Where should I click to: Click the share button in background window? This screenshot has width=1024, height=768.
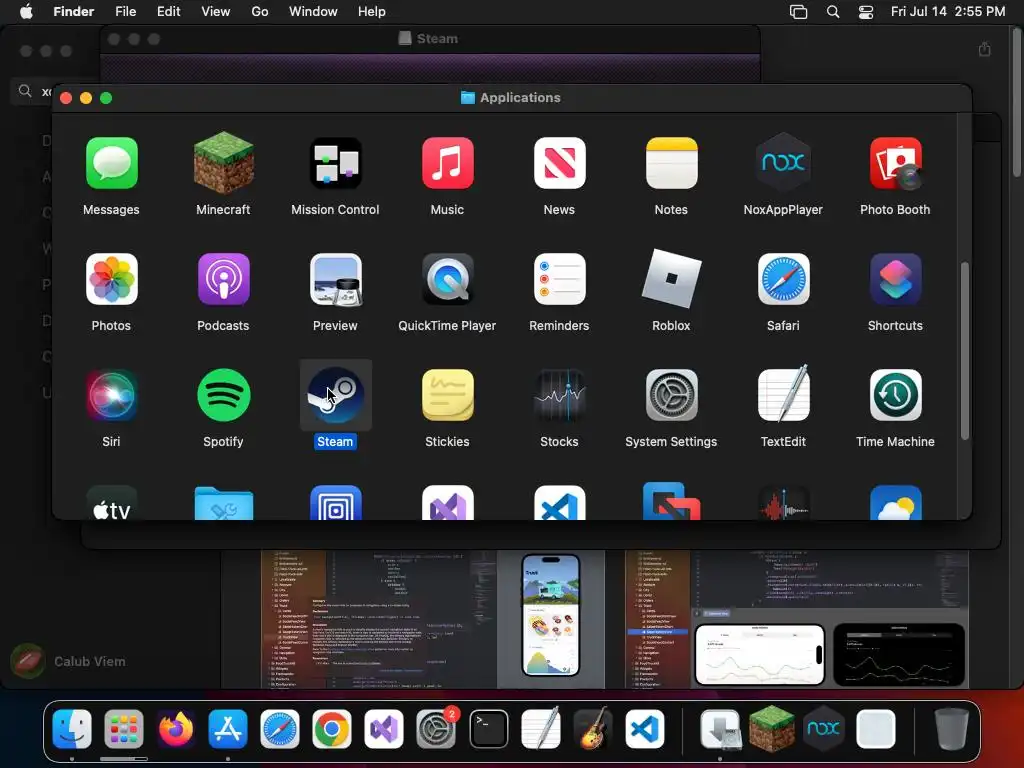coord(985,50)
